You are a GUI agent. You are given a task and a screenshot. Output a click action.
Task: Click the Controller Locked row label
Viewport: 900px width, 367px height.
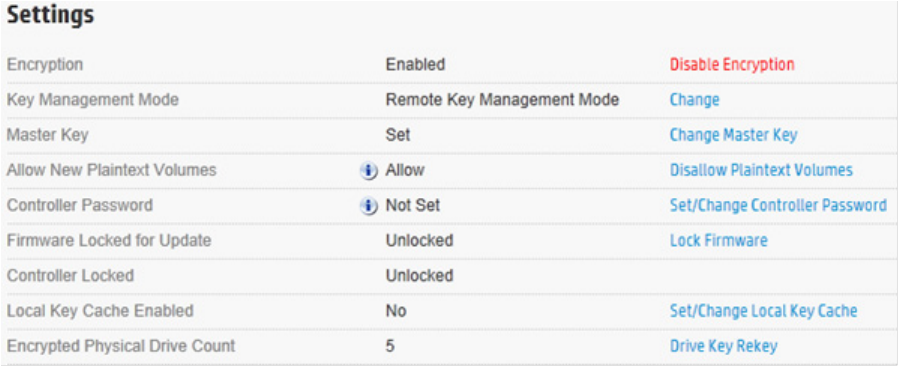point(70,276)
